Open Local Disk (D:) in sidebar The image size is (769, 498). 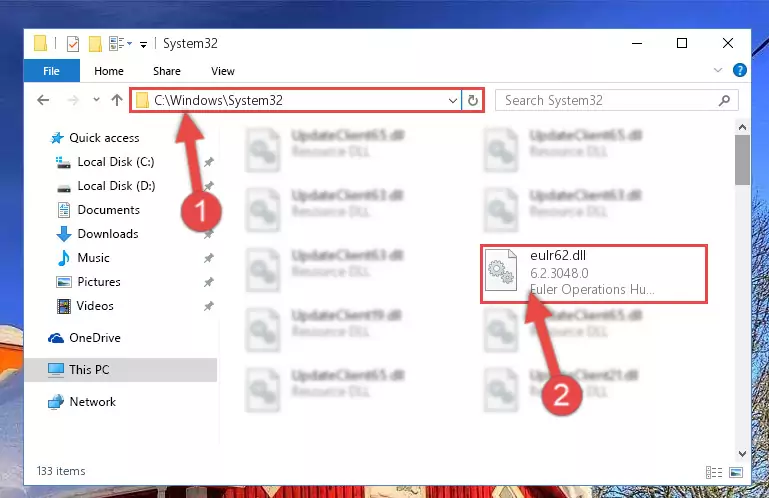point(106,186)
